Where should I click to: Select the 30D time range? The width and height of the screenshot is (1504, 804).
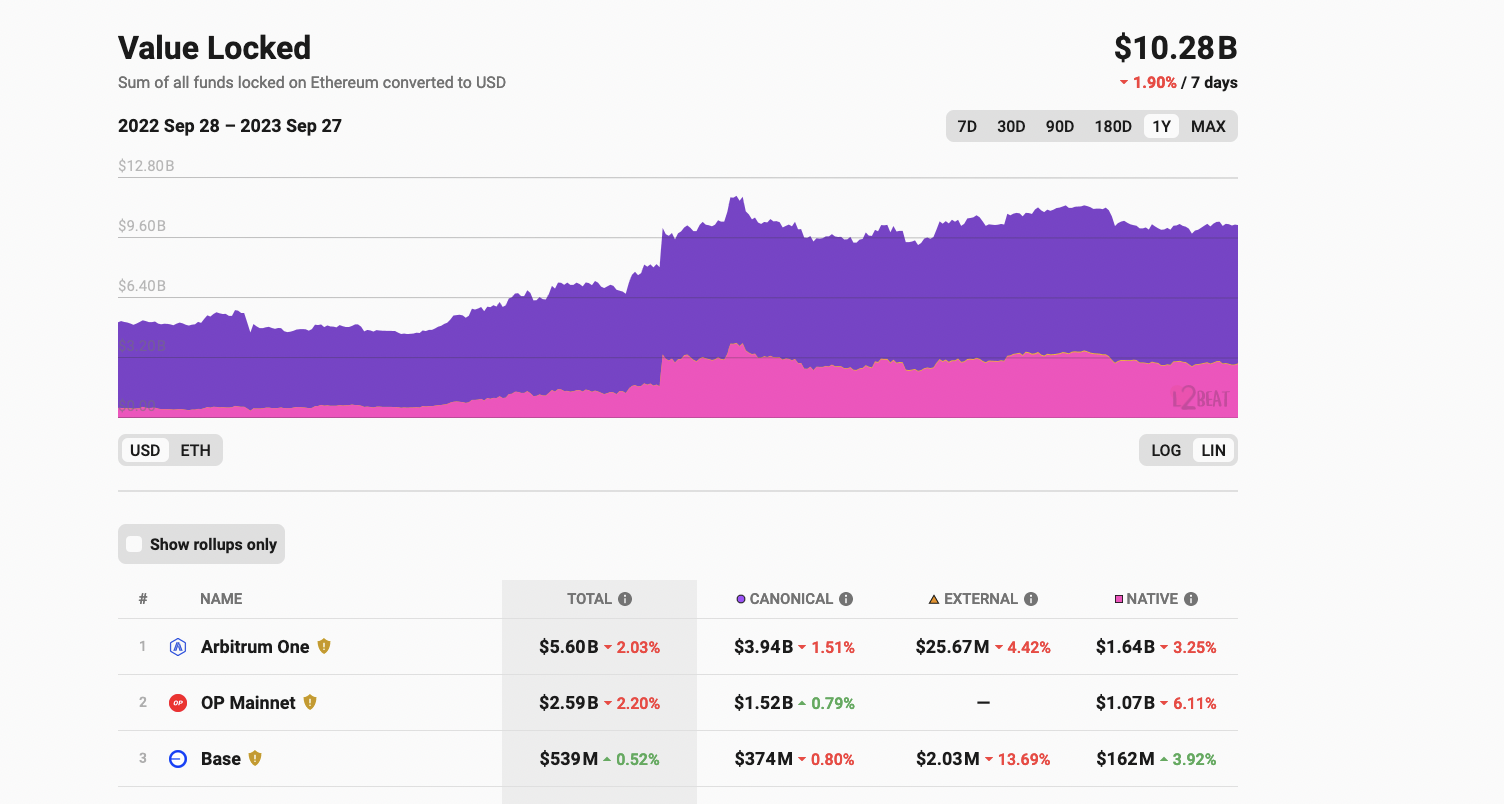click(x=1011, y=126)
